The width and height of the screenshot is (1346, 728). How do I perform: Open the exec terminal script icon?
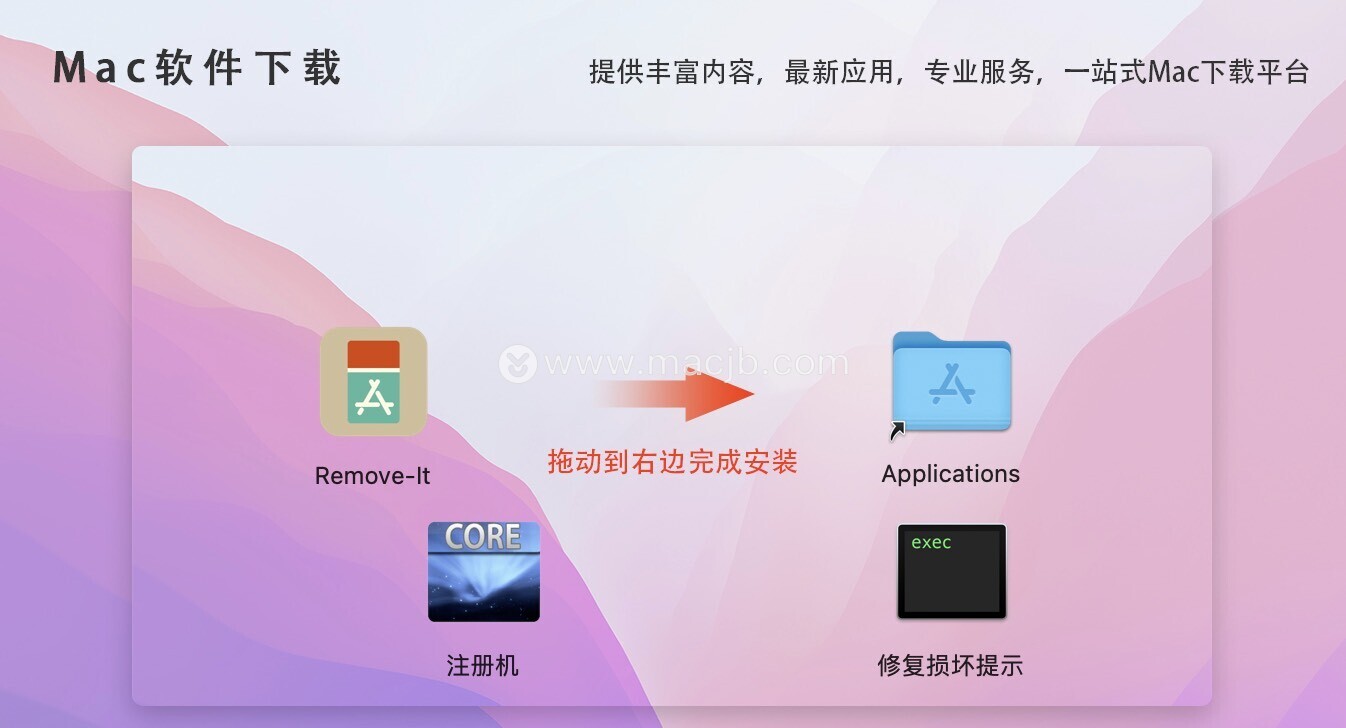click(951, 572)
